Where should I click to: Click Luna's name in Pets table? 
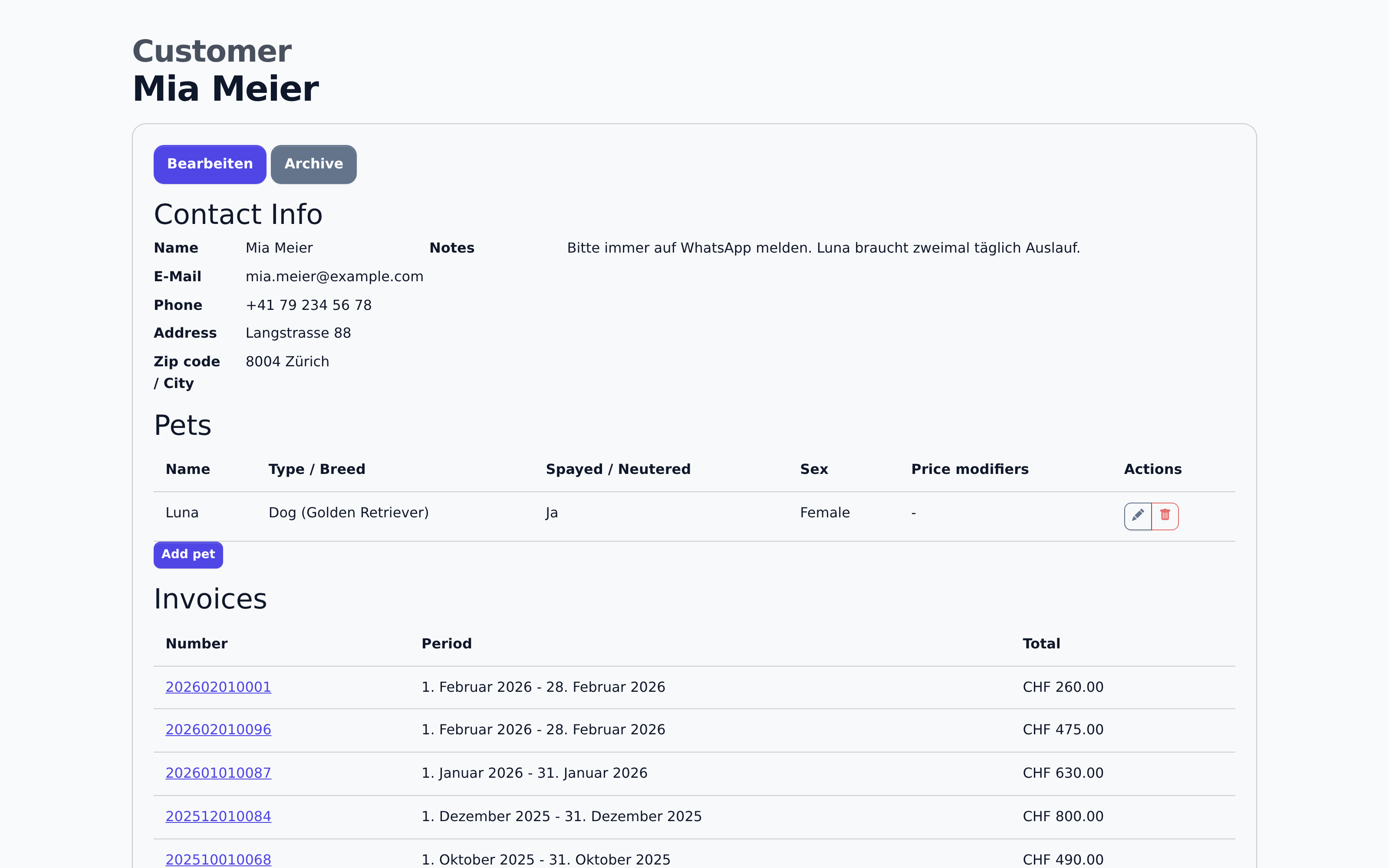pyautogui.click(x=182, y=513)
